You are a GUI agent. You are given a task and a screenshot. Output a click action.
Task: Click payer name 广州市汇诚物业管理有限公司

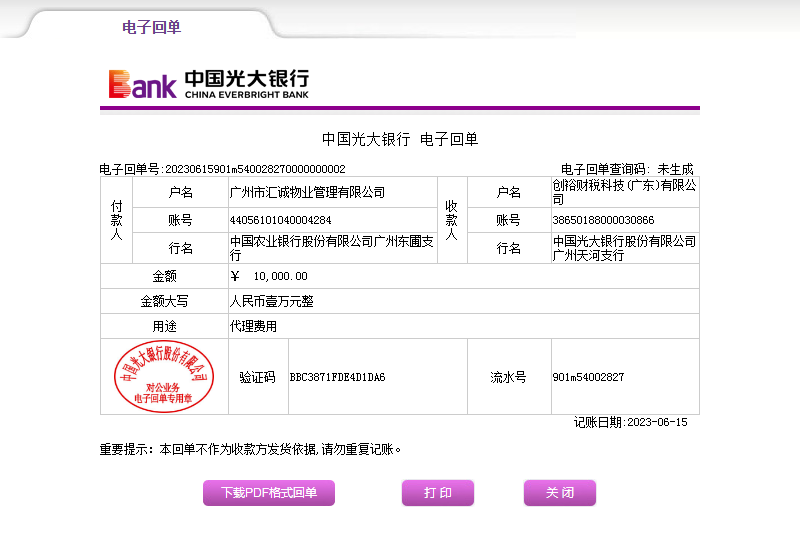click(307, 192)
